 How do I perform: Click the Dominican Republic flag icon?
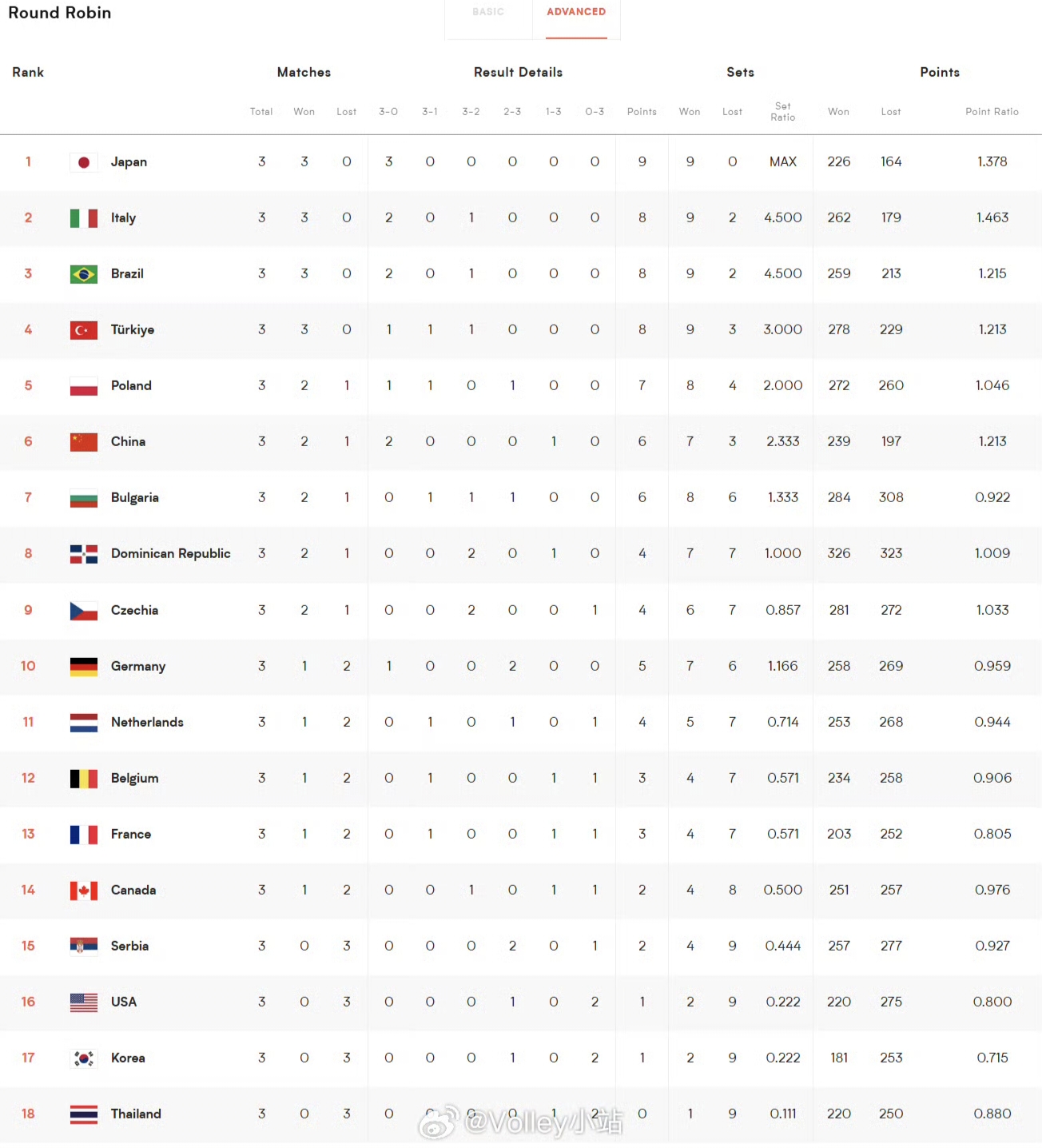point(84,554)
